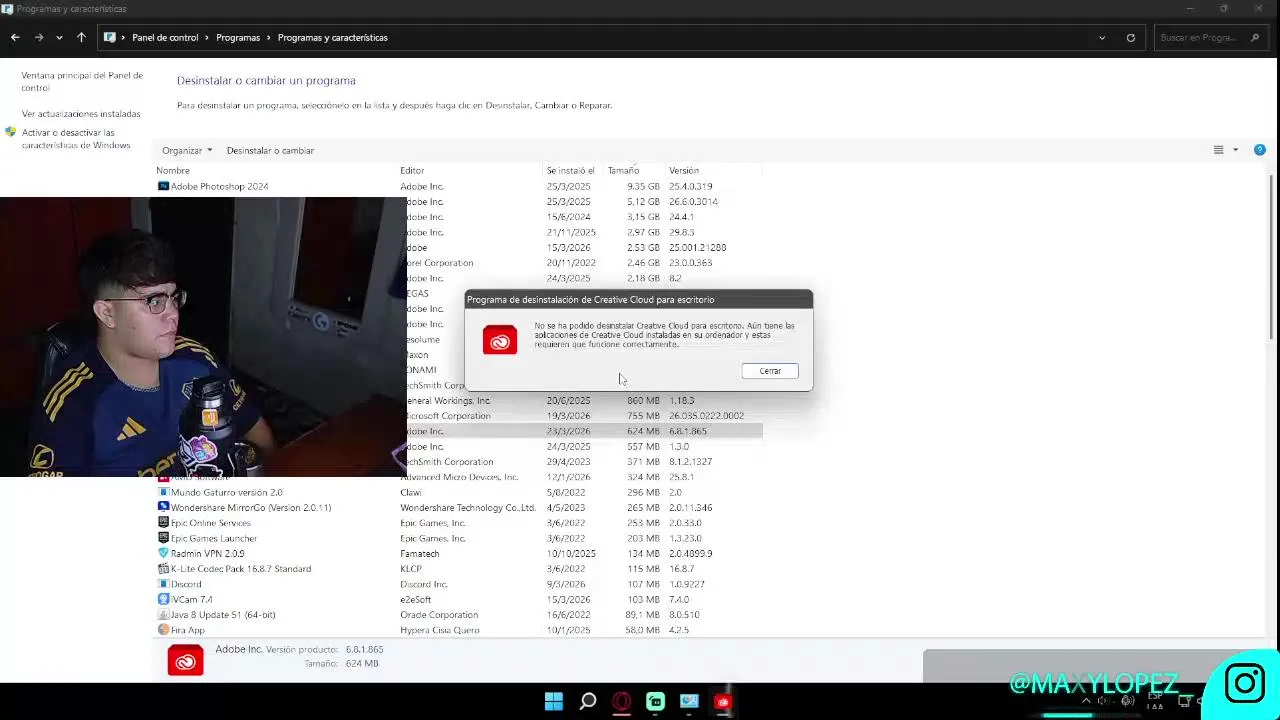
Task: Go up one level with up arrow
Action: pyautogui.click(x=81, y=38)
